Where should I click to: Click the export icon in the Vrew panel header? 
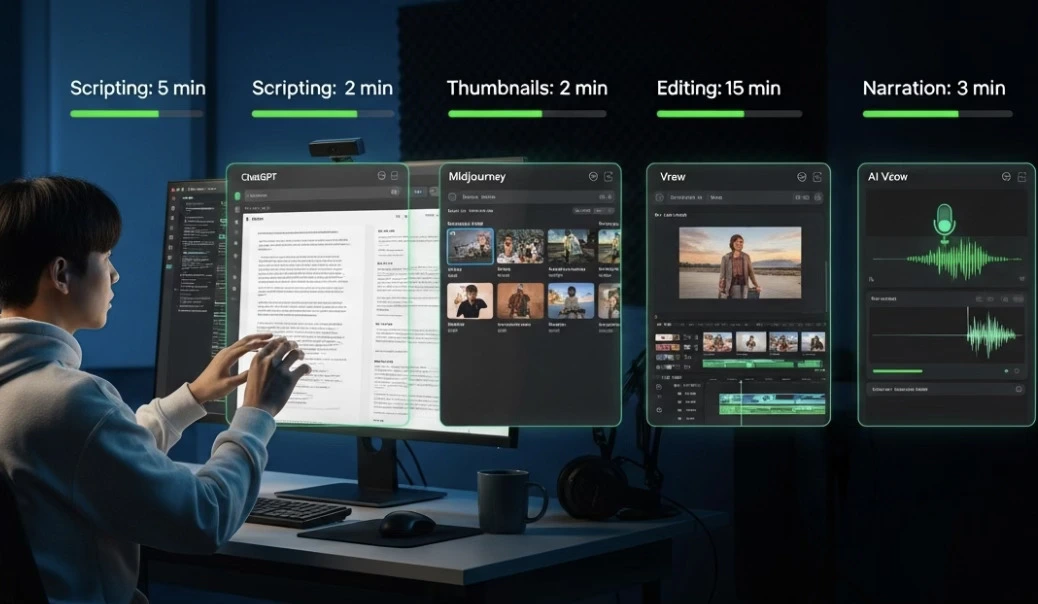click(817, 177)
